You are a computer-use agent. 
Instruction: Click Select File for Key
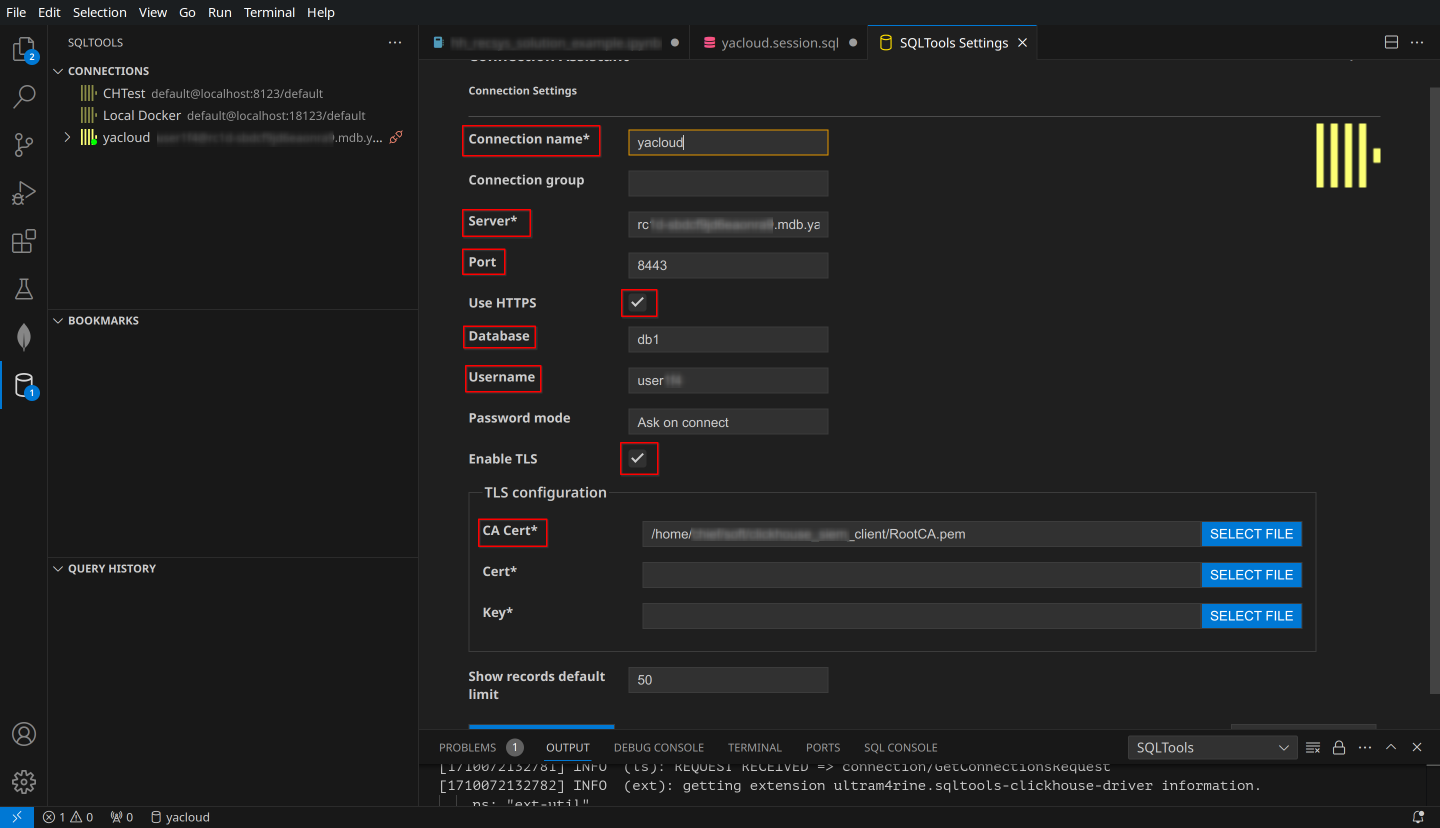[x=1251, y=616]
